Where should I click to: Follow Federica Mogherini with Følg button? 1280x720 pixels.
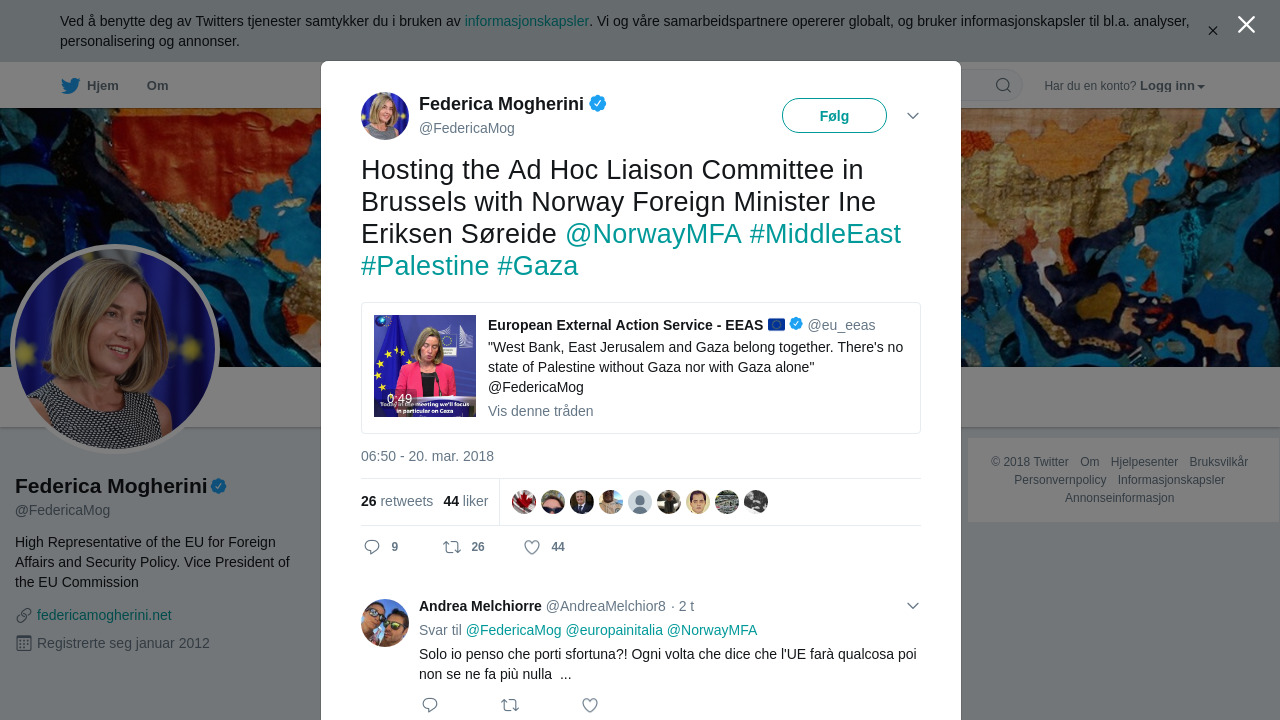point(834,116)
